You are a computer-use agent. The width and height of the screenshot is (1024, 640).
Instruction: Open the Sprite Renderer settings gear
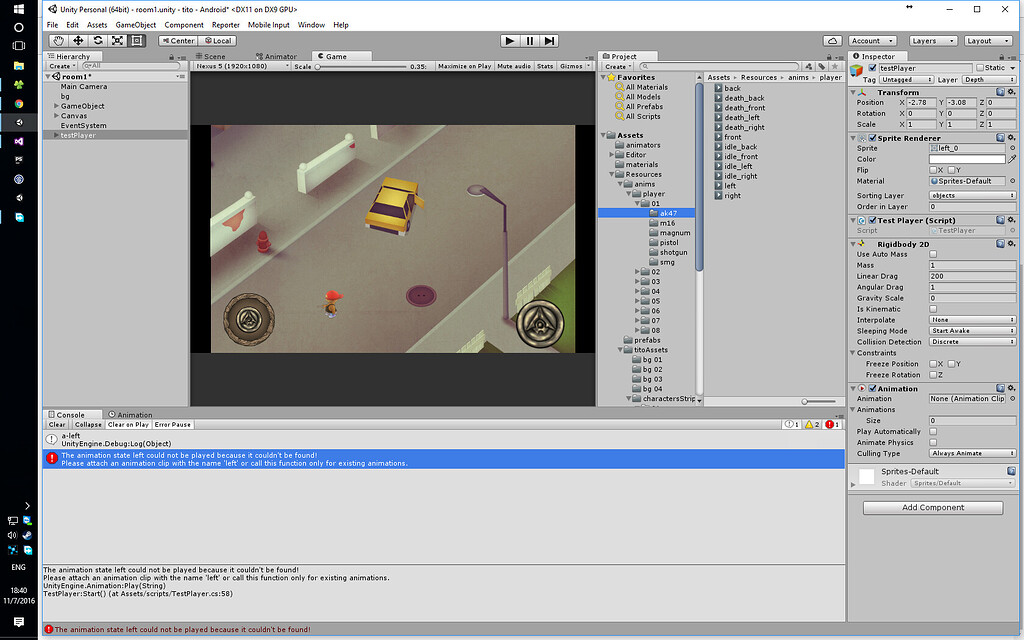coord(1011,137)
